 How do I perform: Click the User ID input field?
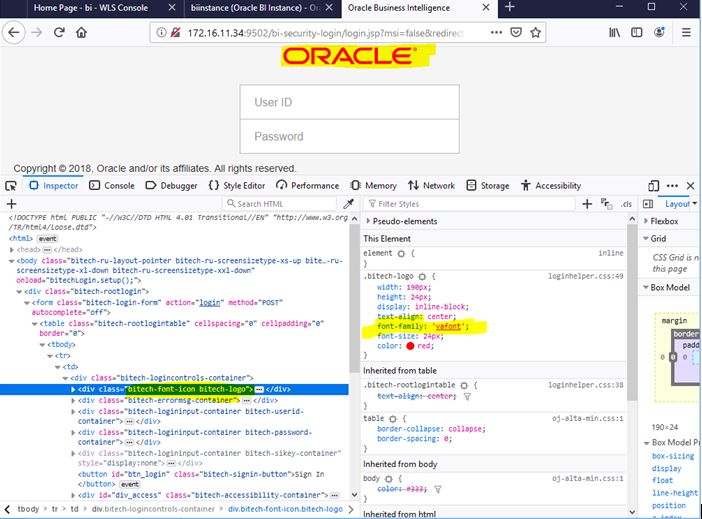pos(350,102)
